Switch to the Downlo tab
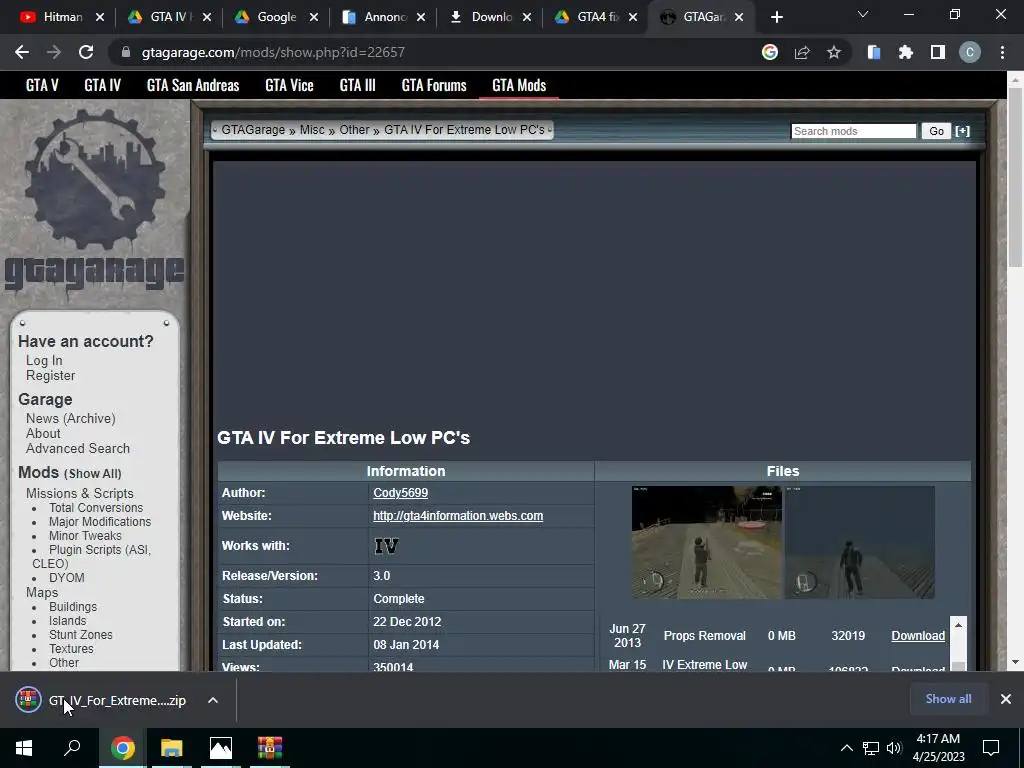1024x768 pixels. [x=490, y=18]
